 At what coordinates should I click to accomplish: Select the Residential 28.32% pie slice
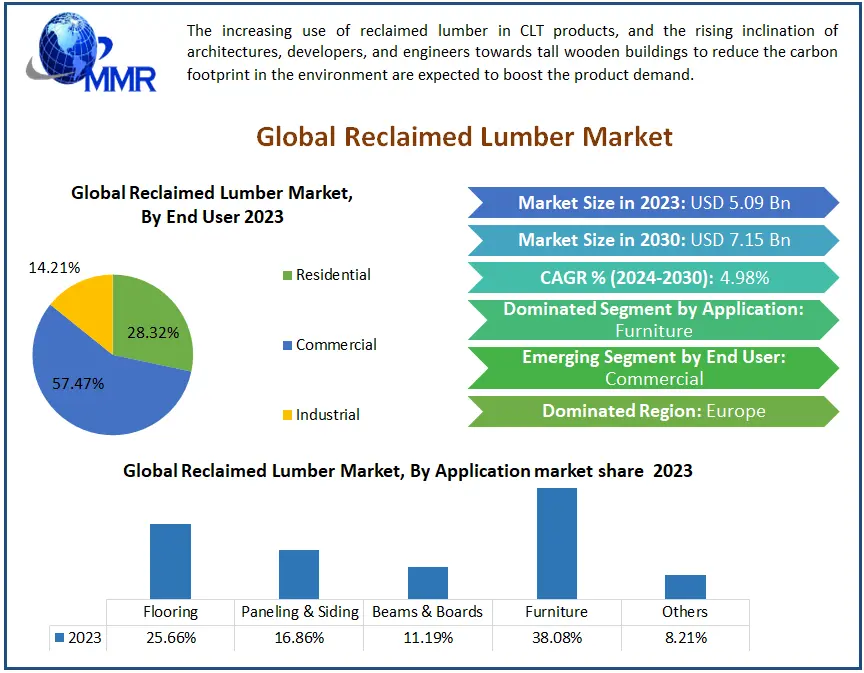coord(155,320)
